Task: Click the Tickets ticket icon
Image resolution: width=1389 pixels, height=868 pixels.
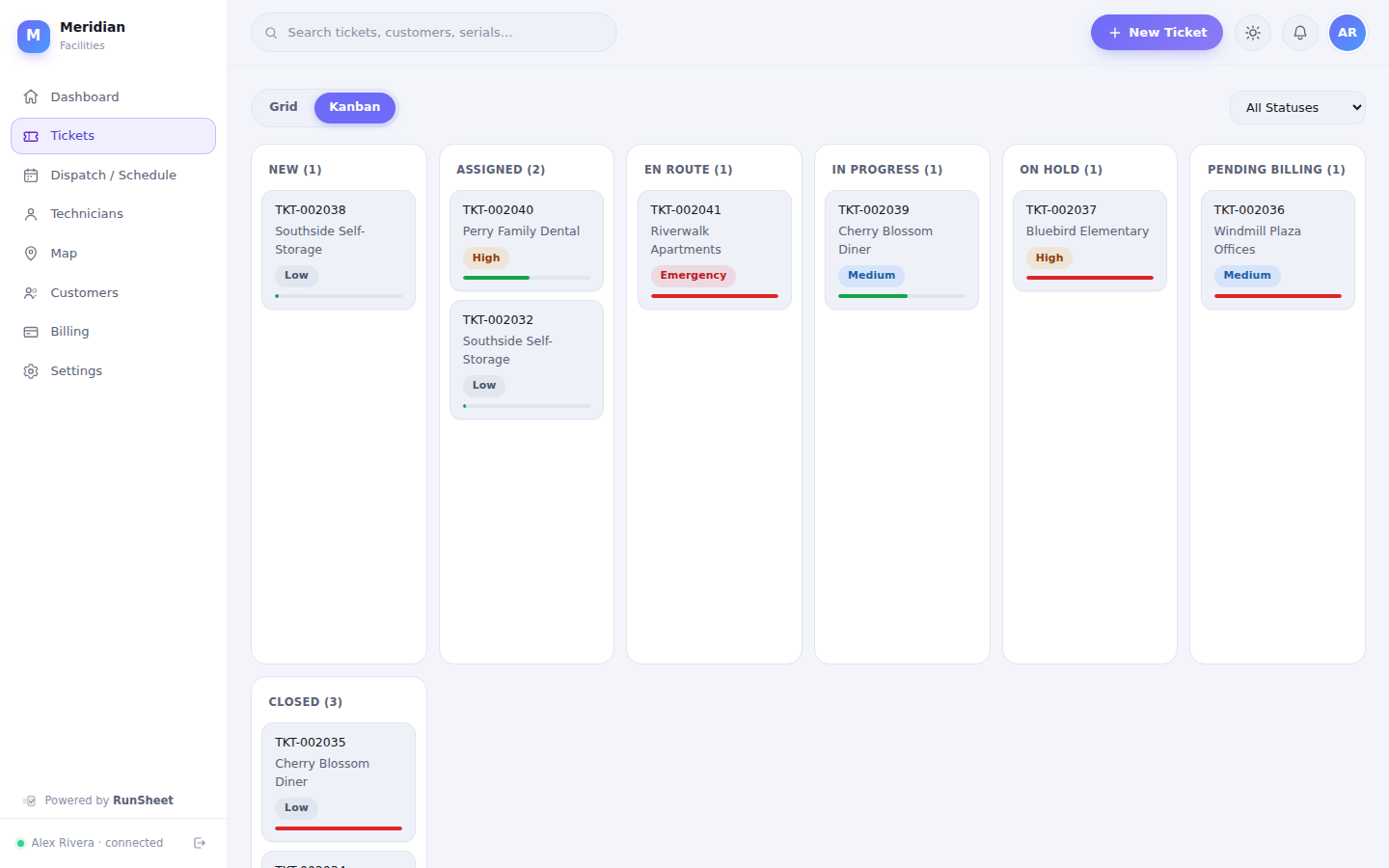Action: point(31,136)
